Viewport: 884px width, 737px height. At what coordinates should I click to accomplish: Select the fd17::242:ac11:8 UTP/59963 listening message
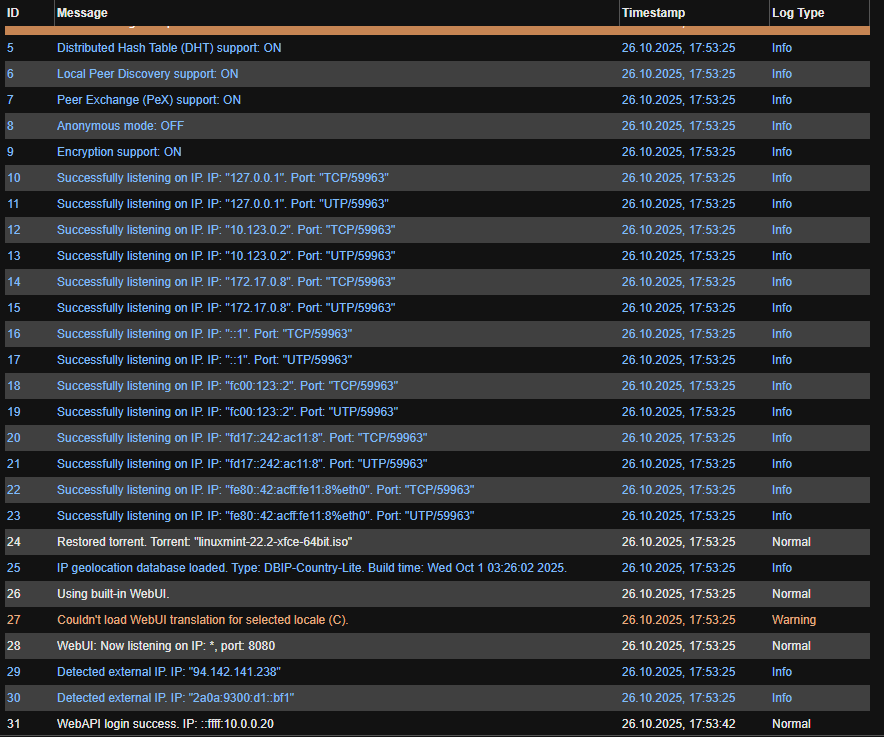point(242,463)
